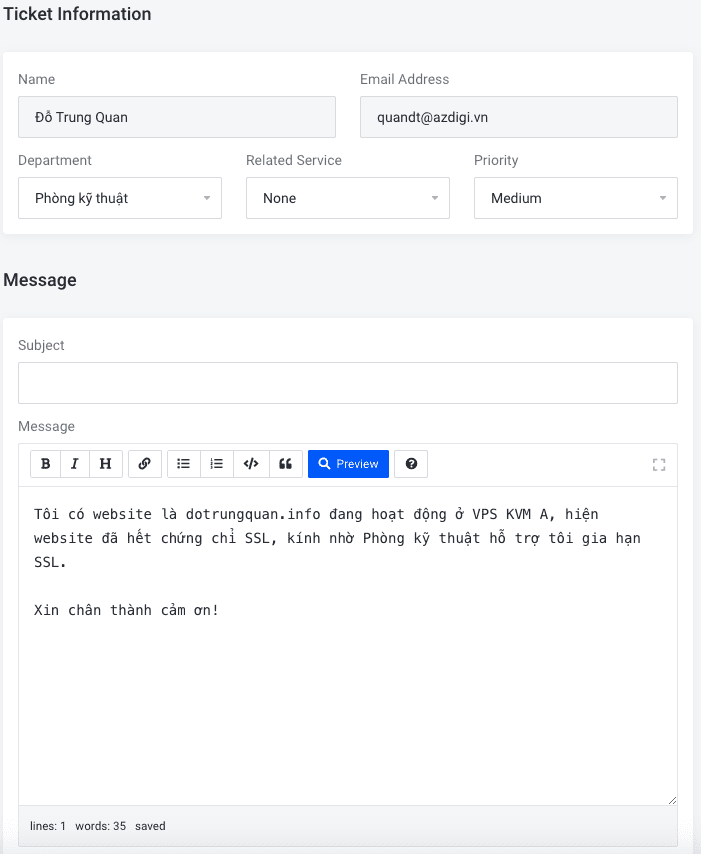This screenshot has width=701, height=854.
Task: Expand the Related Service dropdown
Action: [x=347, y=198]
